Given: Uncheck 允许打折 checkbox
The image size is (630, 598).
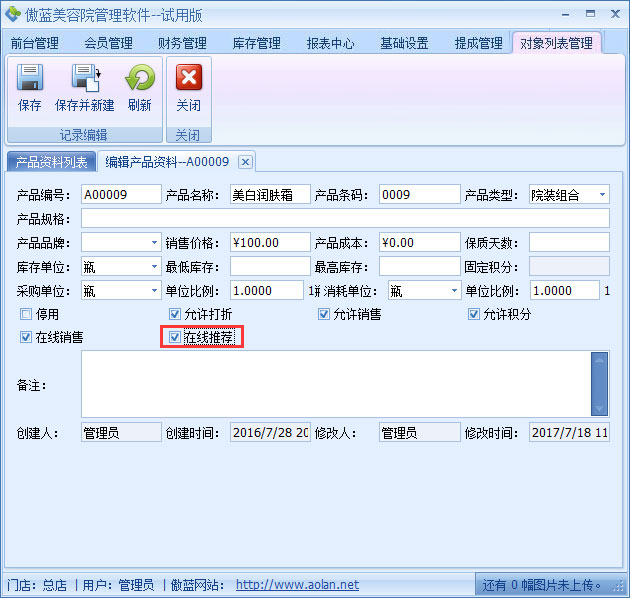Looking at the screenshot, I should point(175,314).
